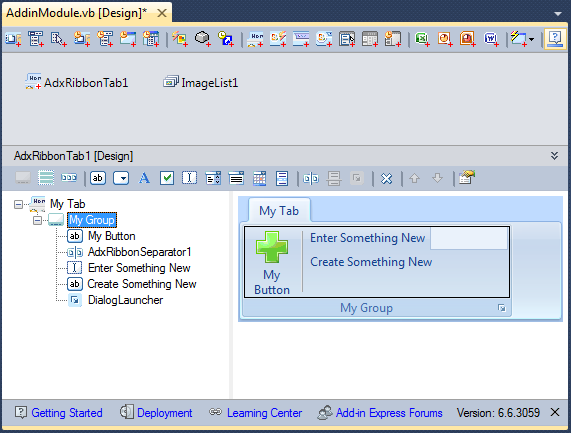The image size is (571, 433).
Task: Move selected item up arrow
Action: tap(414, 178)
